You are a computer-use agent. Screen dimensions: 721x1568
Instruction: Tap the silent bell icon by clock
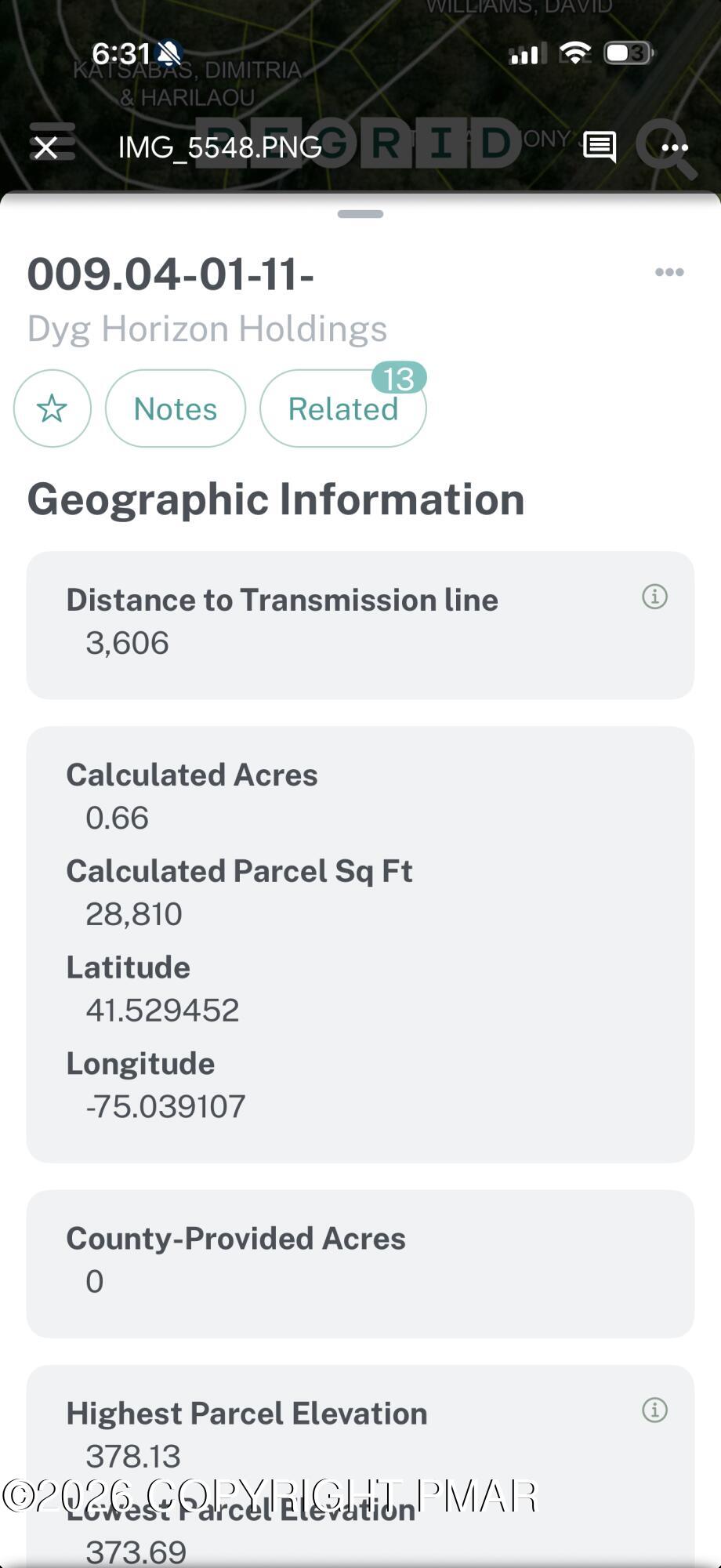tap(168, 53)
